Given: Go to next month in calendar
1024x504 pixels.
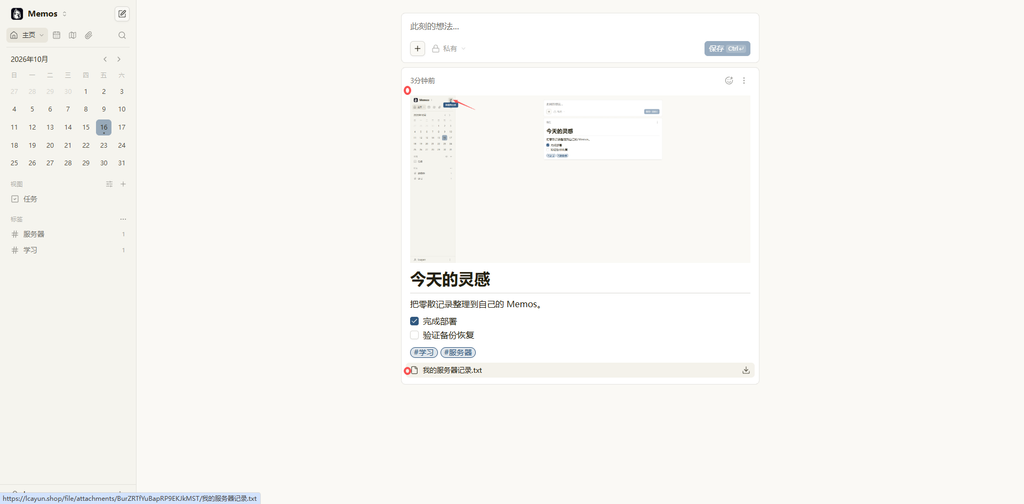Looking at the screenshot, I should [119, 59].
